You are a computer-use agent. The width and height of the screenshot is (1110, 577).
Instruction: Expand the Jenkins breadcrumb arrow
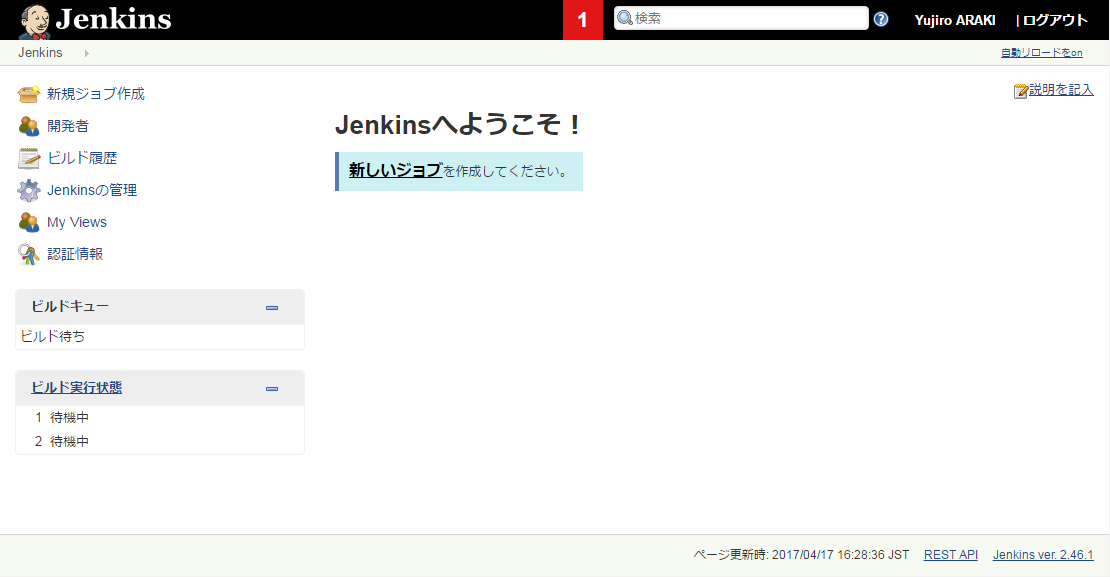click(x=87, y=53)
